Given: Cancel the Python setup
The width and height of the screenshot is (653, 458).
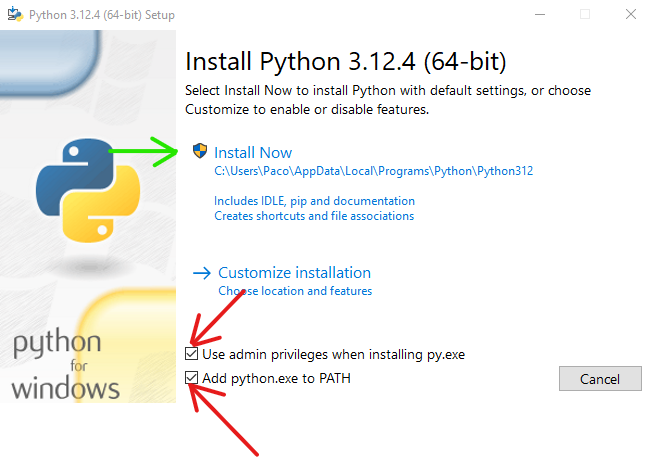Looking at the screenshot, I should pyautogui.click(x=600, y=378).
